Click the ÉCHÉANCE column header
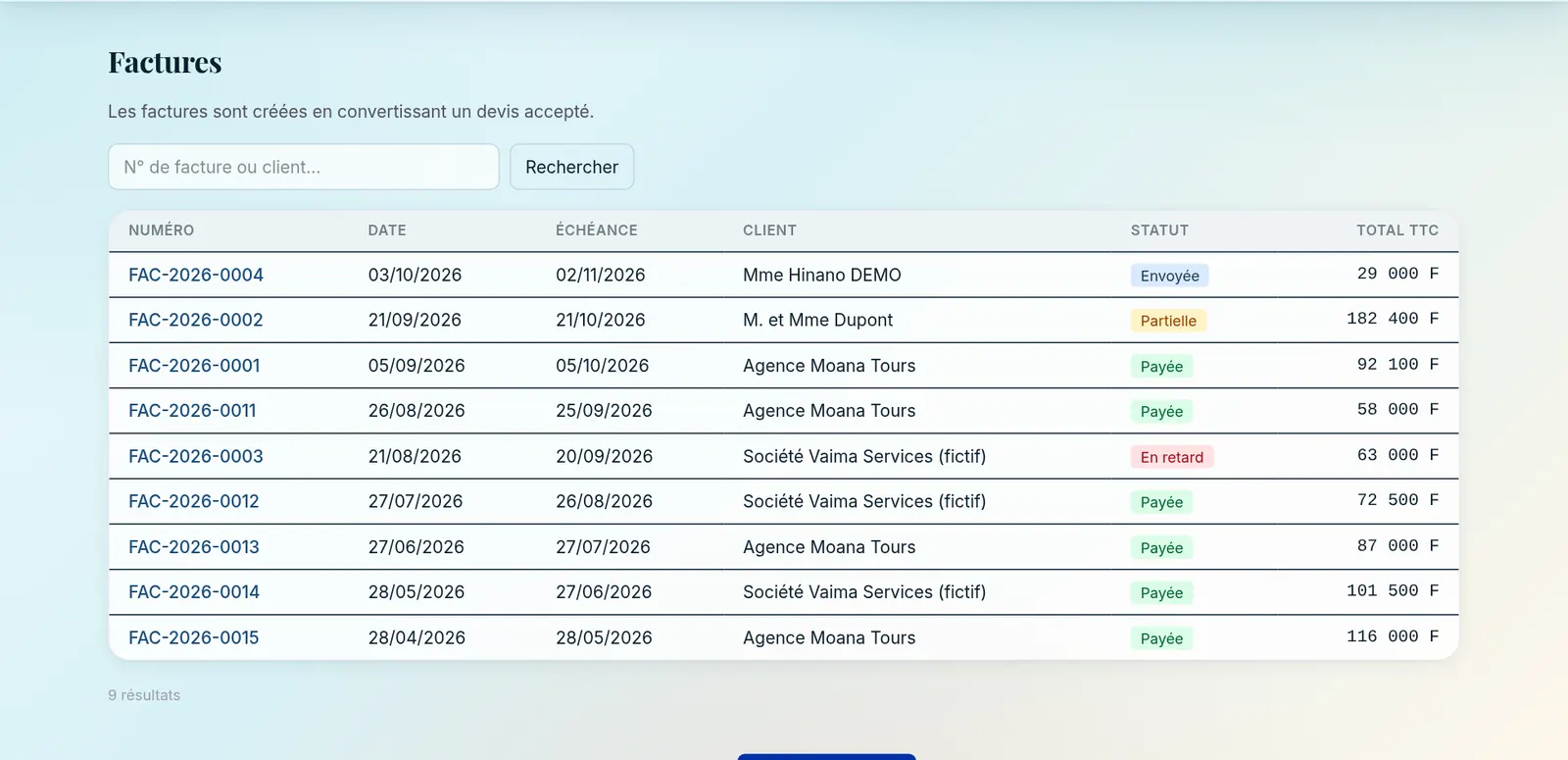1568x760 pixels. [597, 230]
